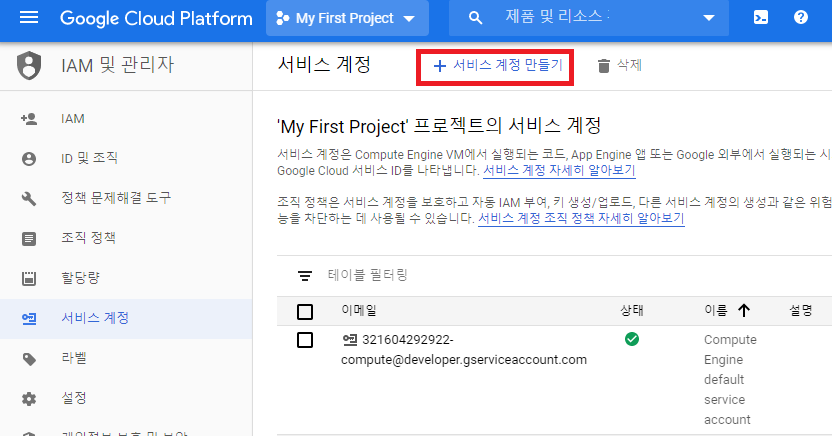Open the compute@developer.gserviceaccount.com email
The image size is (832, 436).
(x=464, y=350)
